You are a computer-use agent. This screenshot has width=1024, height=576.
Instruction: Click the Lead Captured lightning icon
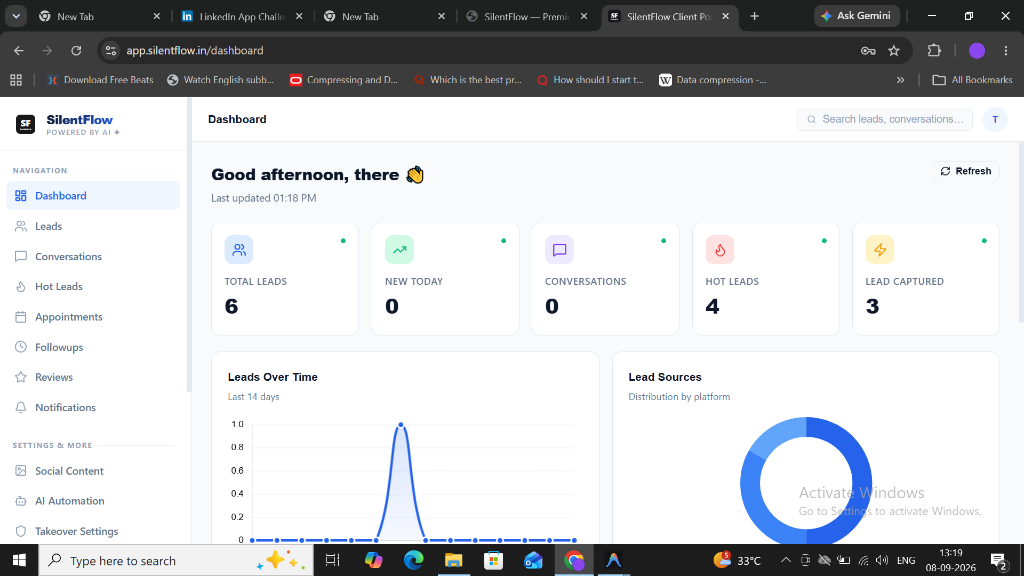pyautogui.click(x=880, y=249)
